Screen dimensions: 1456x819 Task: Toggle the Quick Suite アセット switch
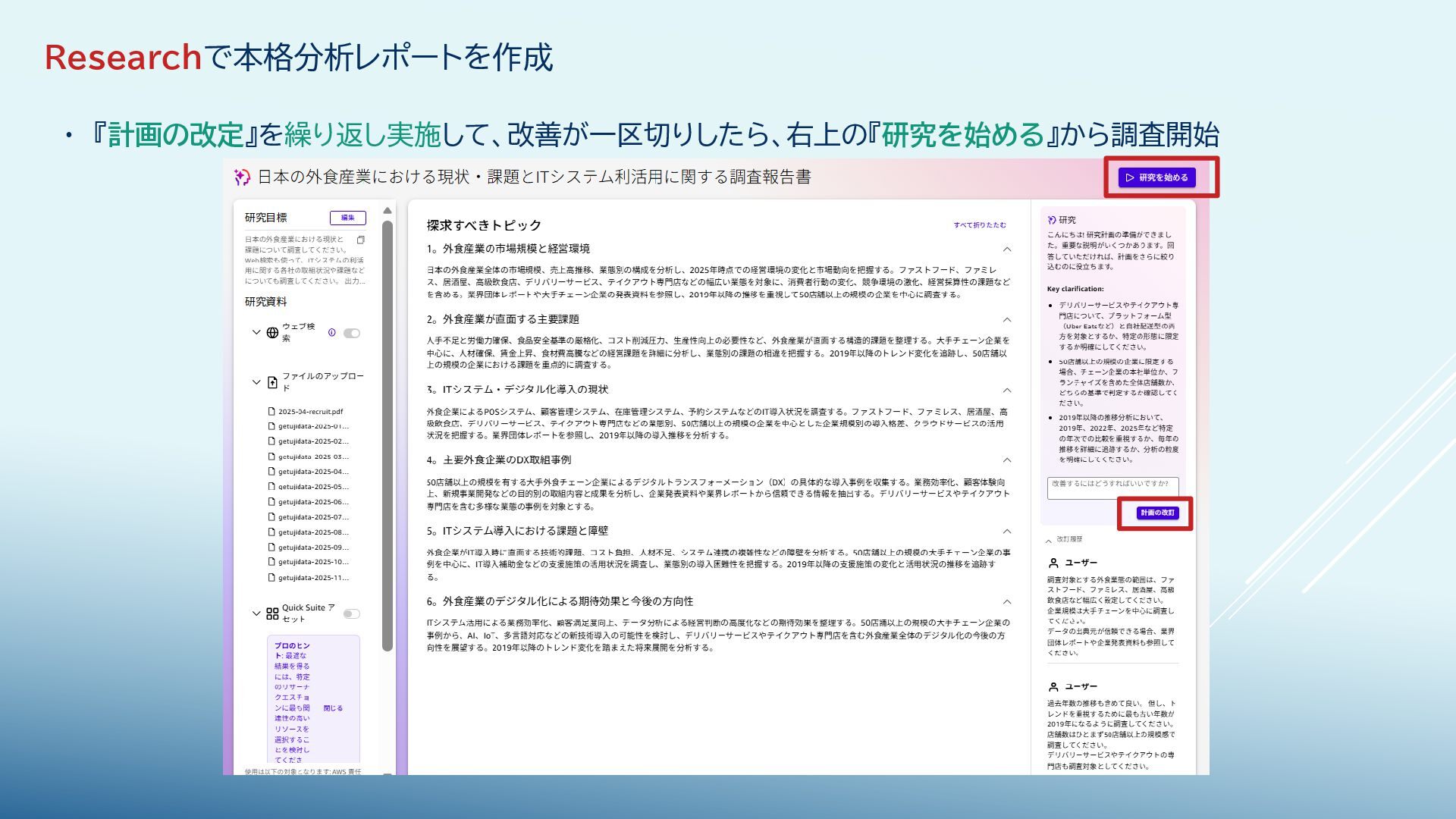pyautogui.click(x=352, y=613)
